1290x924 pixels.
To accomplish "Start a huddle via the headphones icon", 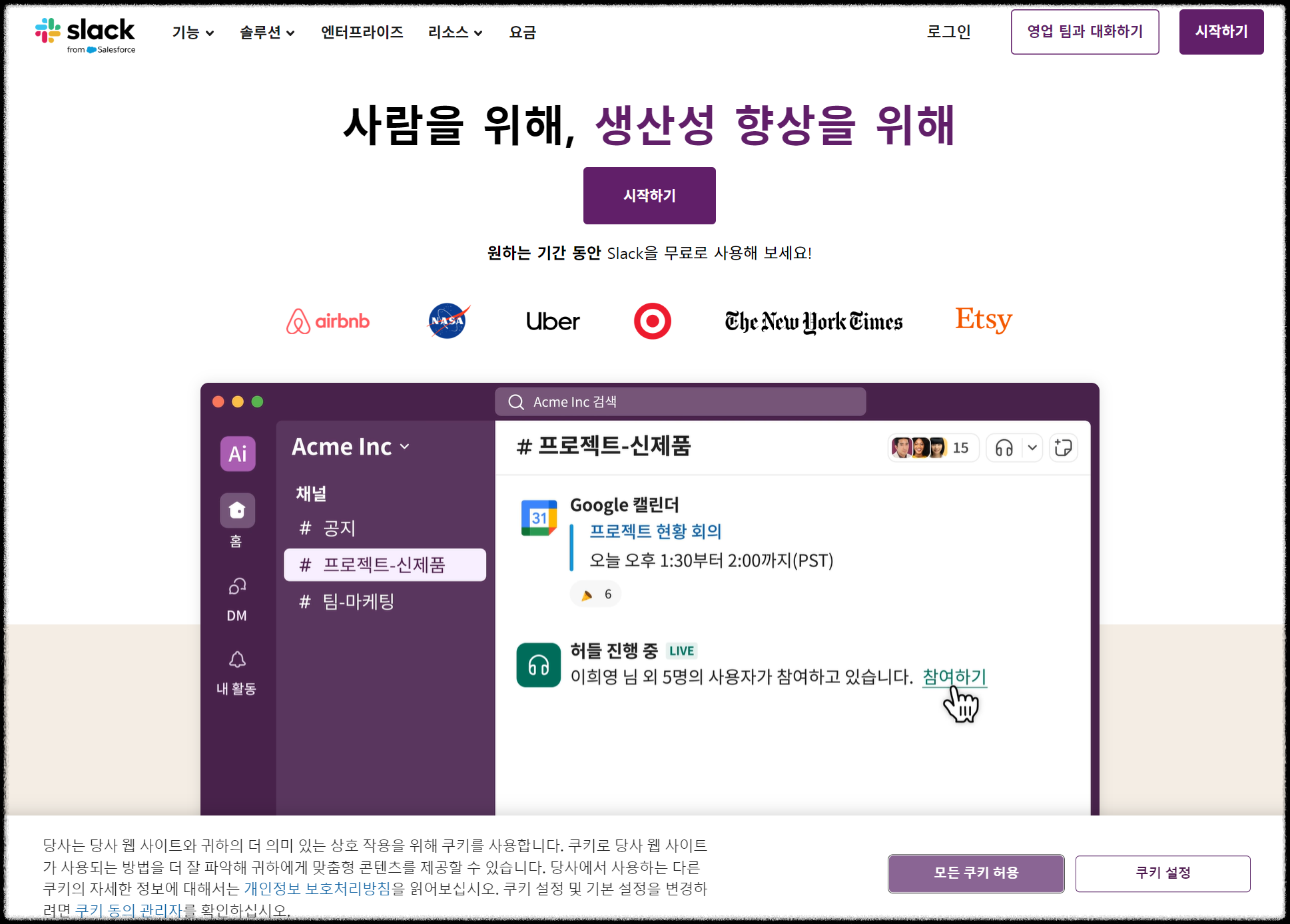I will pos(1004,447).
